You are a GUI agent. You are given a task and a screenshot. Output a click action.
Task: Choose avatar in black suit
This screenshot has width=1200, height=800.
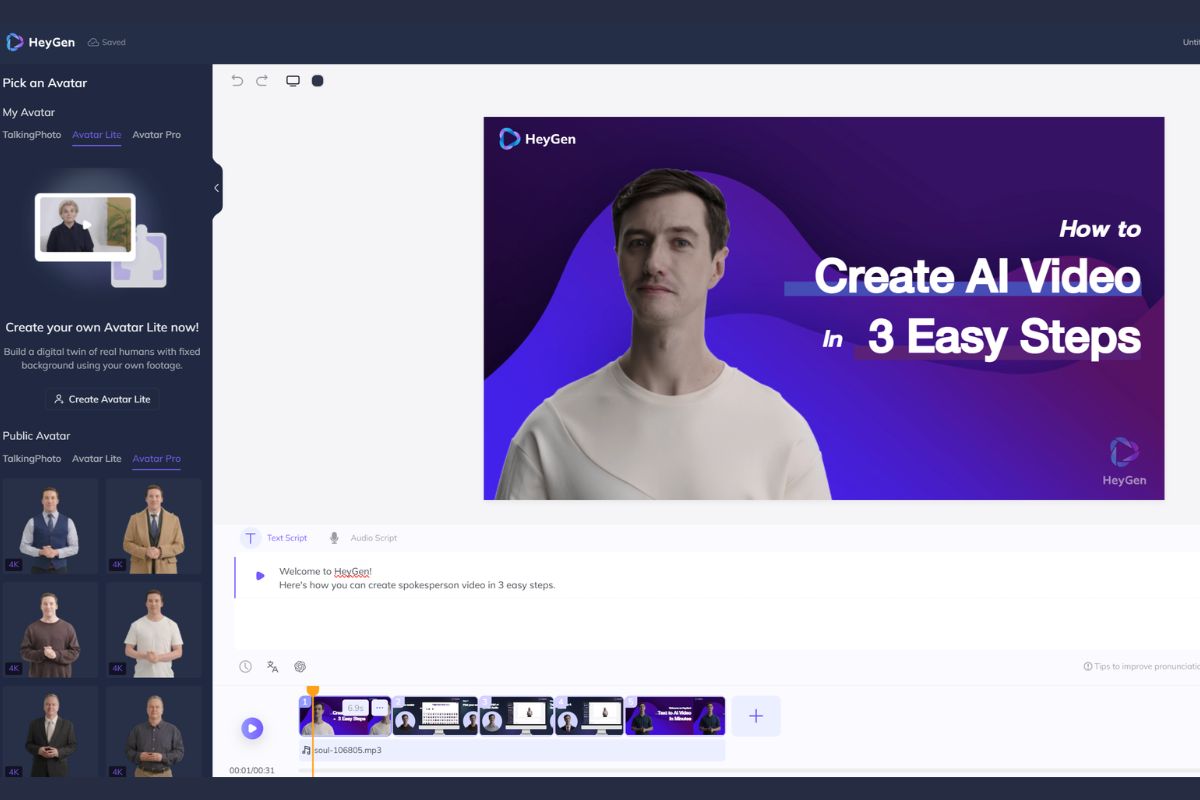point(51,732)
